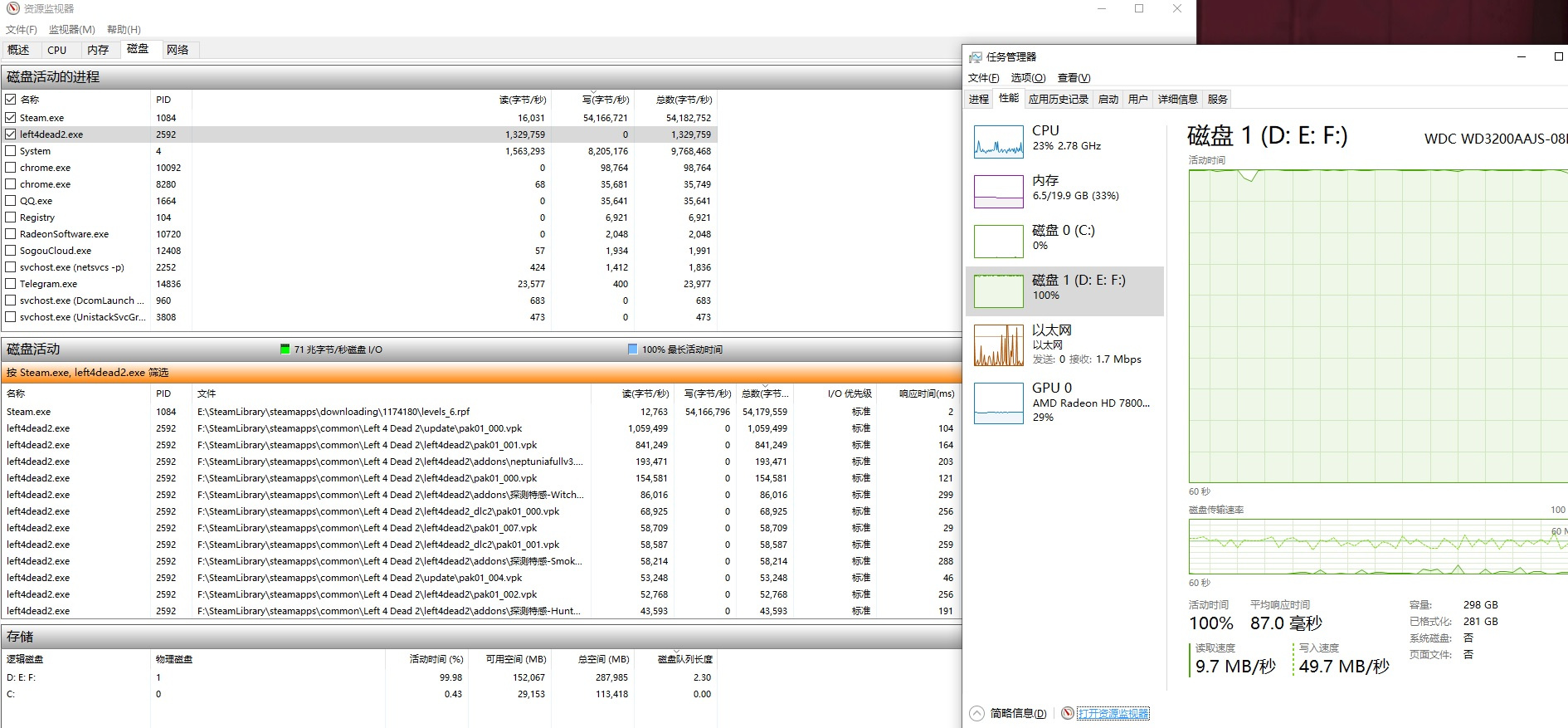Viewport: 1568px width, 728px height.
Task: Click the orange filter bar 按 Steam.exe 筛选
Action: pyautogui.click(x=481, y=373)
